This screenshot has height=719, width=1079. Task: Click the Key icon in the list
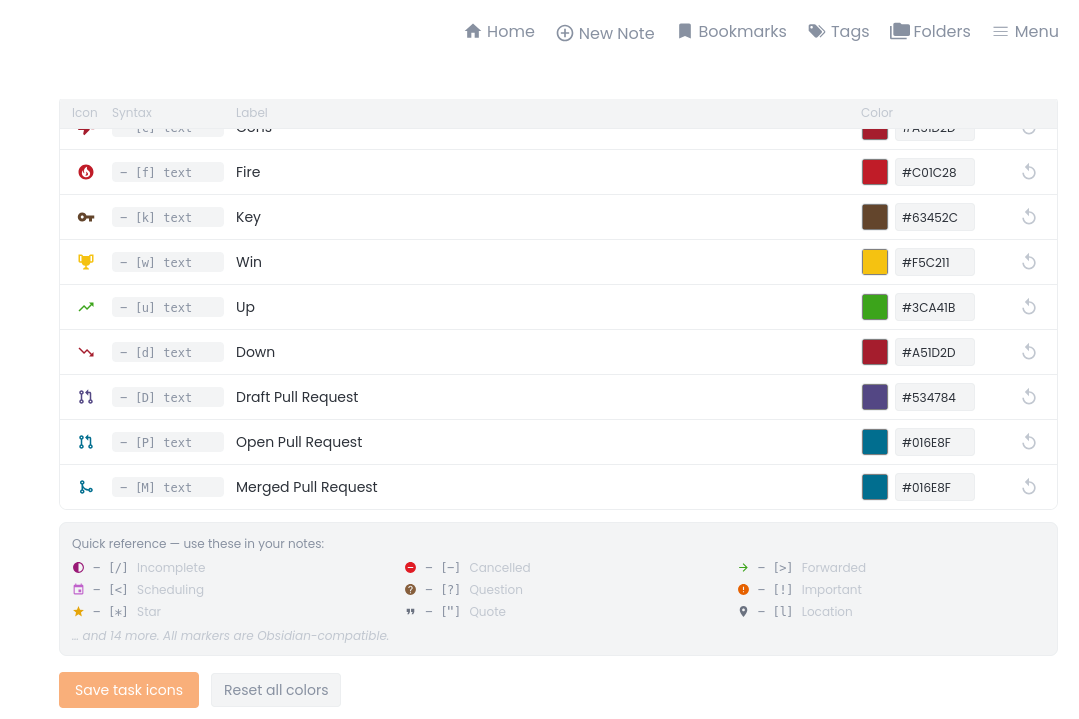pyautogui.click(x=86, y=217)
